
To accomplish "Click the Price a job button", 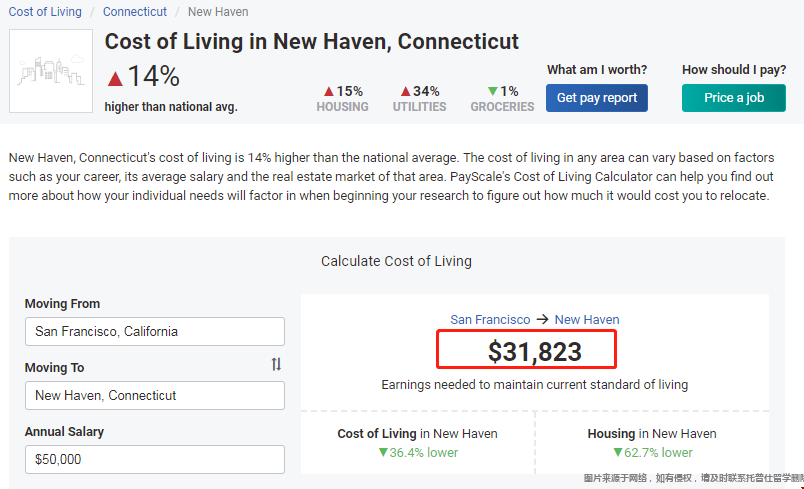I will (734, 98).
